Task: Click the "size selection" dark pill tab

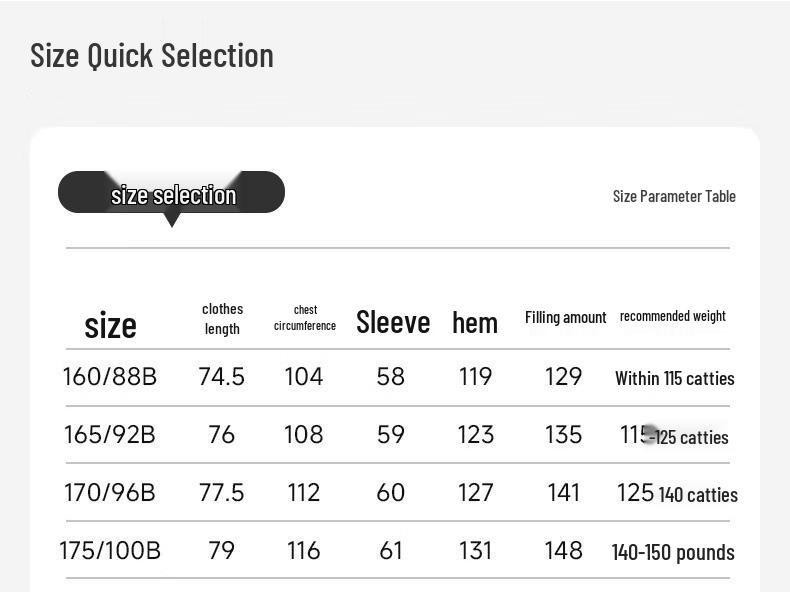Action: tap(171, 193)
